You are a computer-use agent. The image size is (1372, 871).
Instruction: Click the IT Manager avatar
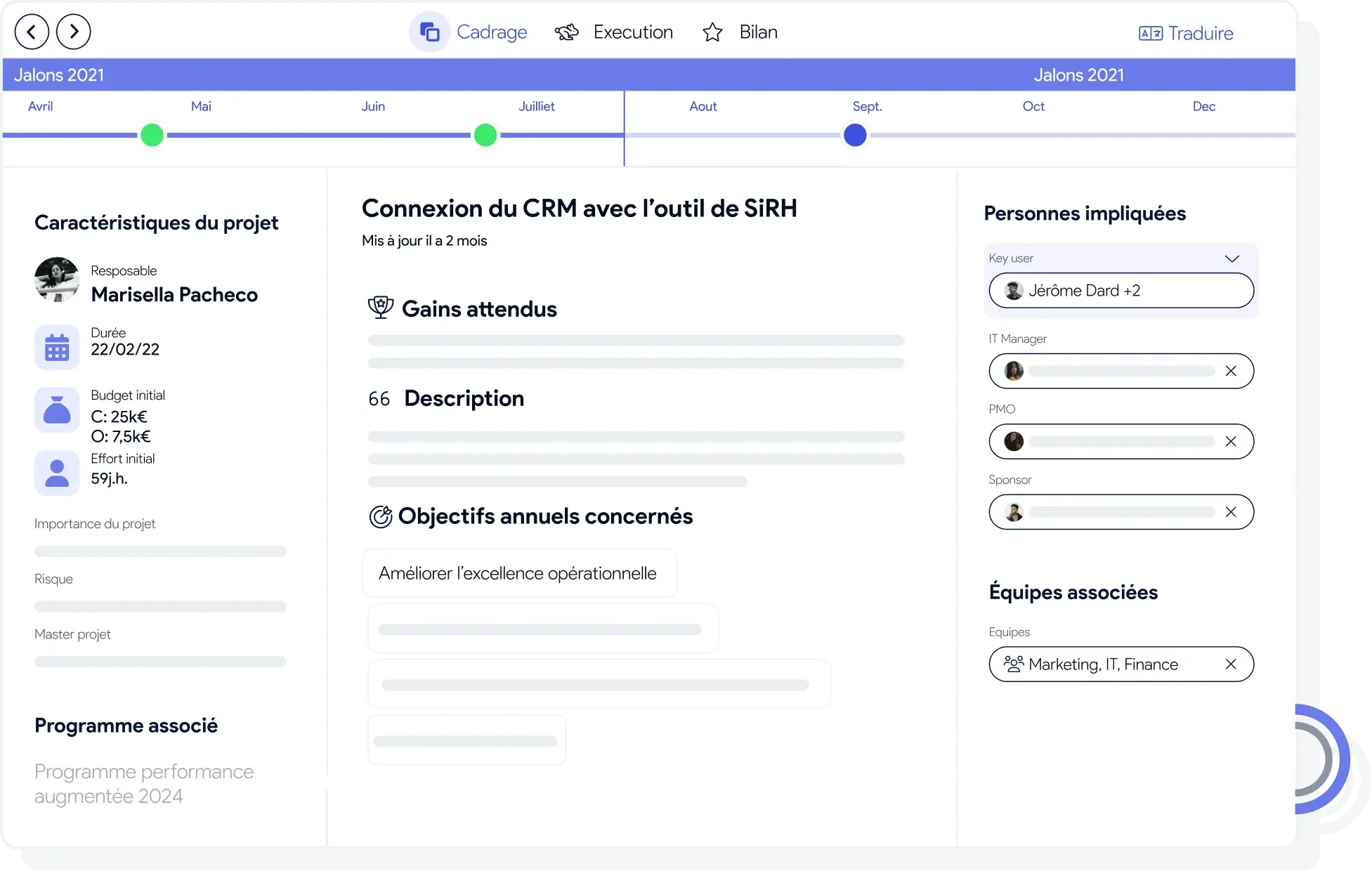(1014, 371)
